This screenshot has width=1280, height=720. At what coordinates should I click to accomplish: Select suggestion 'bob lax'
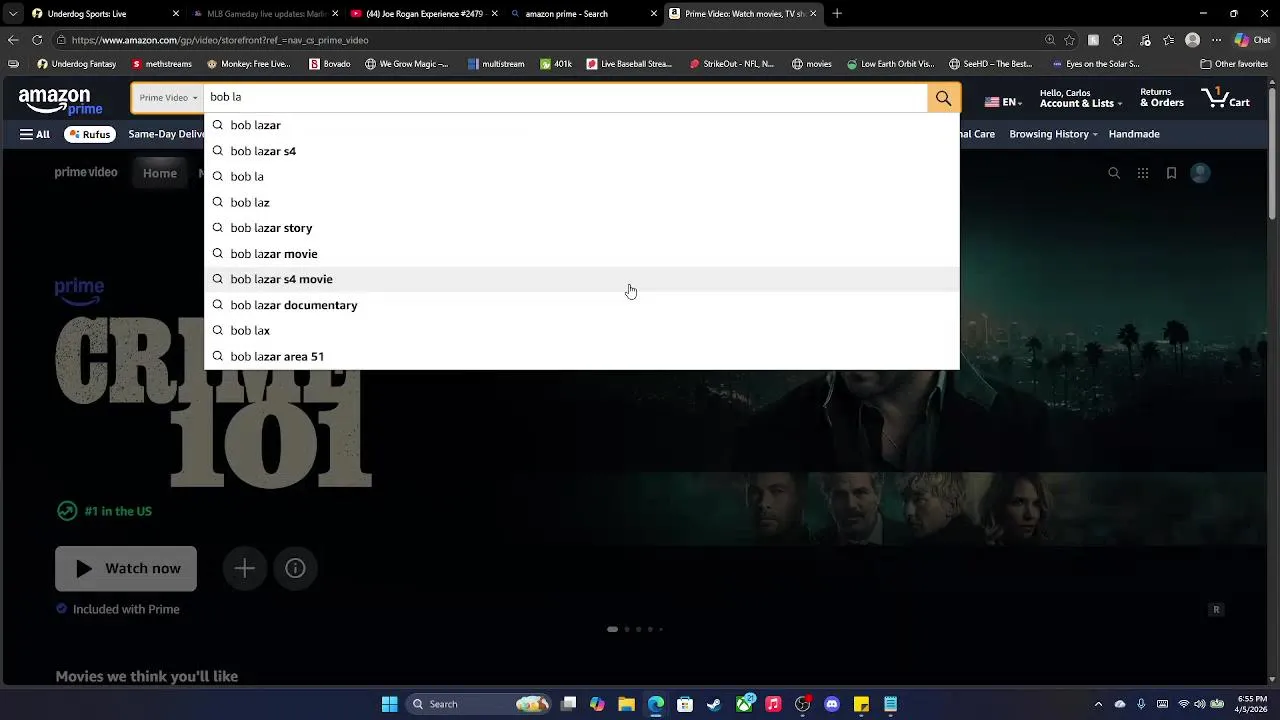point(582,330)
